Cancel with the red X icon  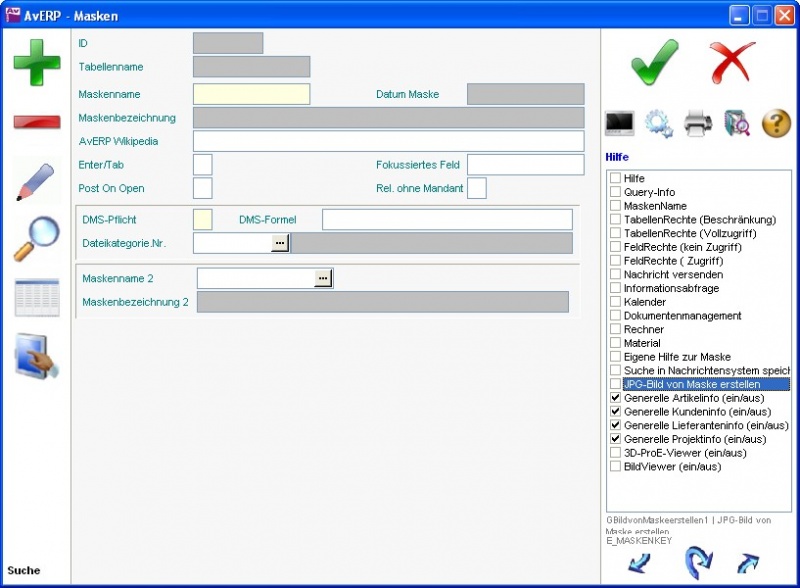[x=732, y=63]
